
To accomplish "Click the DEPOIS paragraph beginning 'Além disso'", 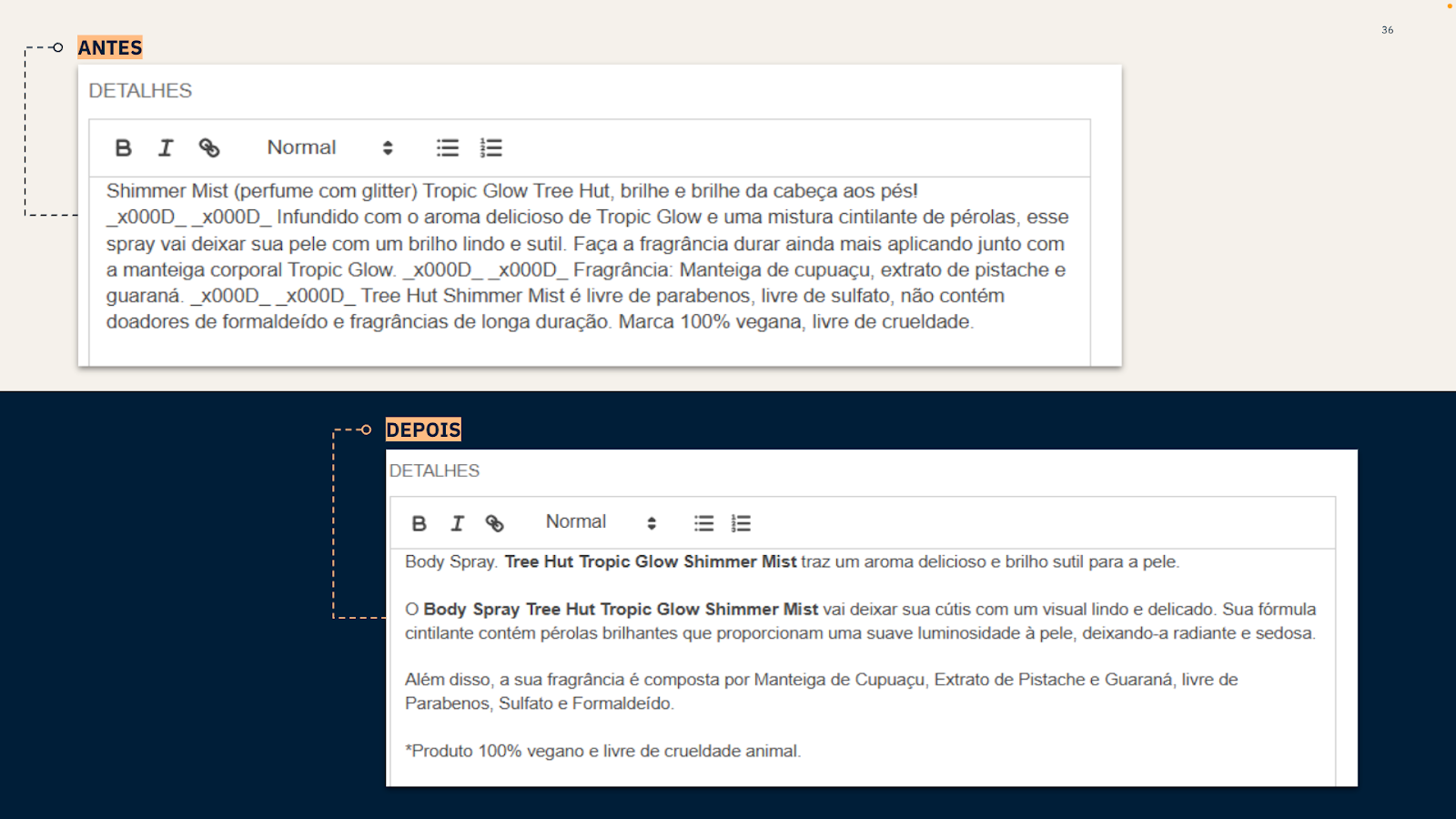I will point(822,691).
